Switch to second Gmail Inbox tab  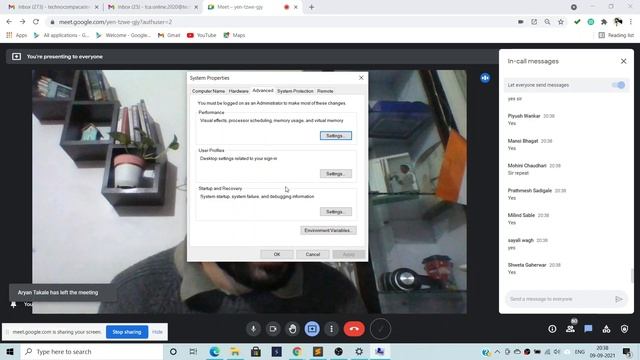coord(153,7)
